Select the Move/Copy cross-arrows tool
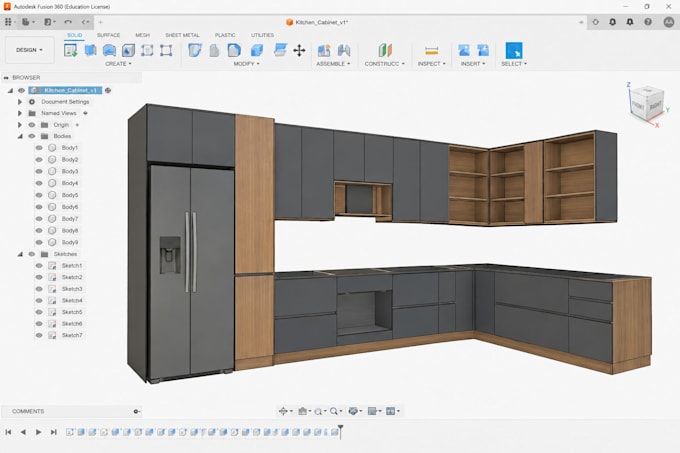This screenshot has height=453, width=680. pos(299,50)
